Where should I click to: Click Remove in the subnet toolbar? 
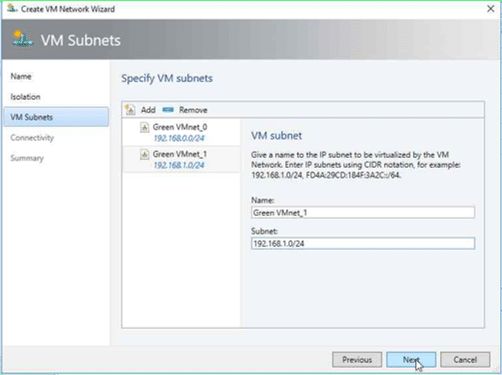click(x=193, y=110)
